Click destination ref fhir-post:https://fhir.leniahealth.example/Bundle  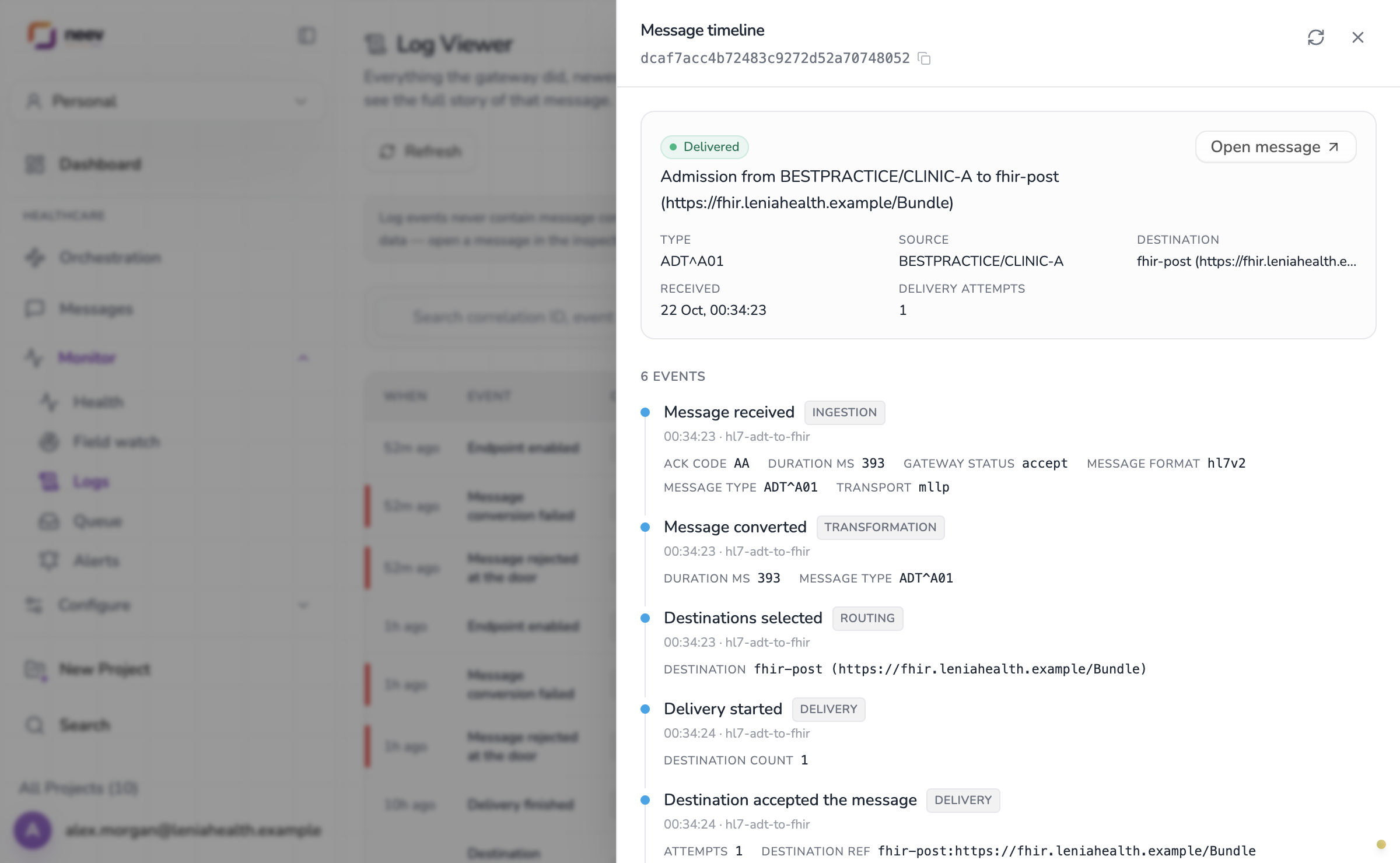(x=1067, y=851)
